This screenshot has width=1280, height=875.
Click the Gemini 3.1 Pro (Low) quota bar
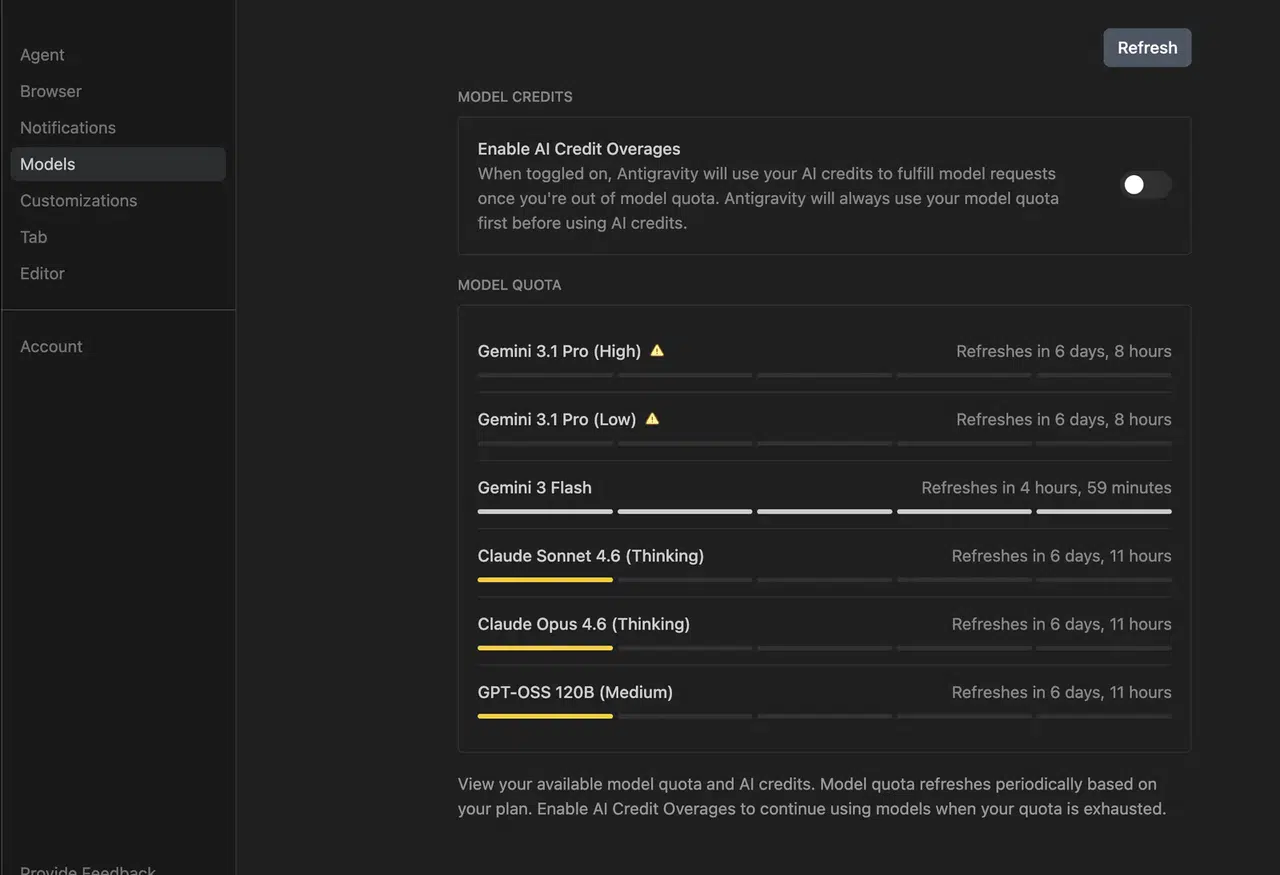coord(824,443)
